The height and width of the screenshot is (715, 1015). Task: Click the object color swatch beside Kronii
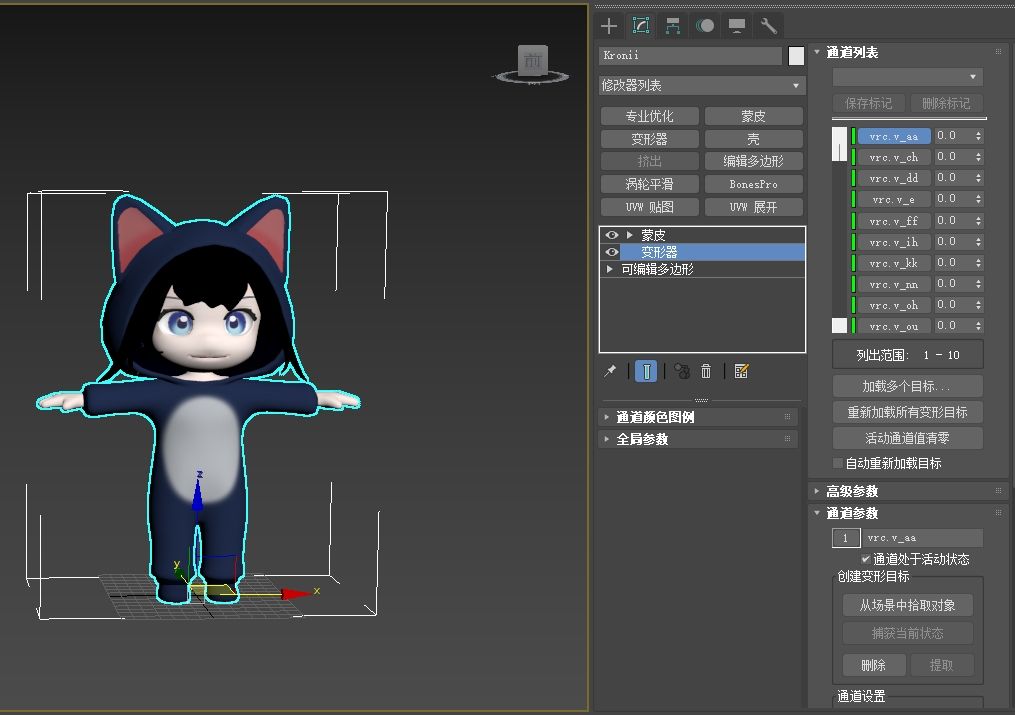[x=796, y=56]
